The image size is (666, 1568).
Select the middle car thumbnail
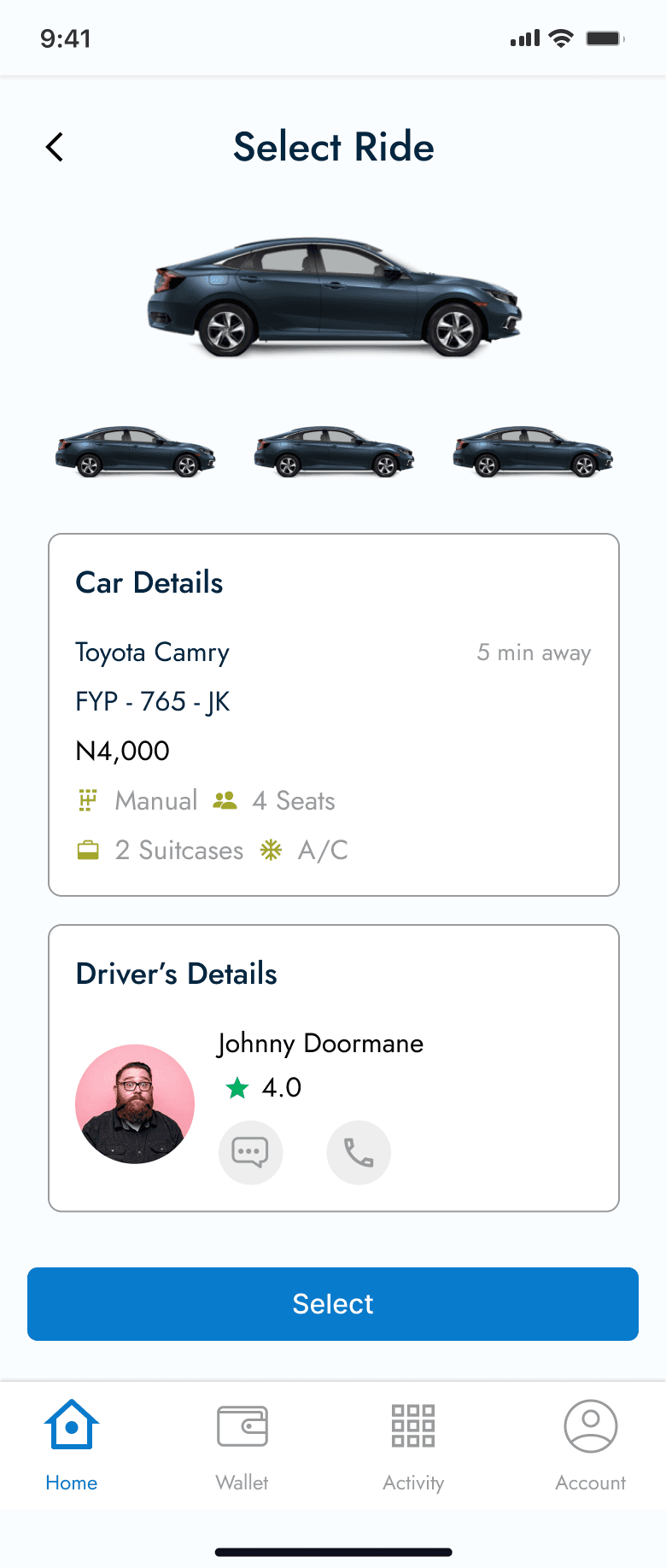coord(334,452)
